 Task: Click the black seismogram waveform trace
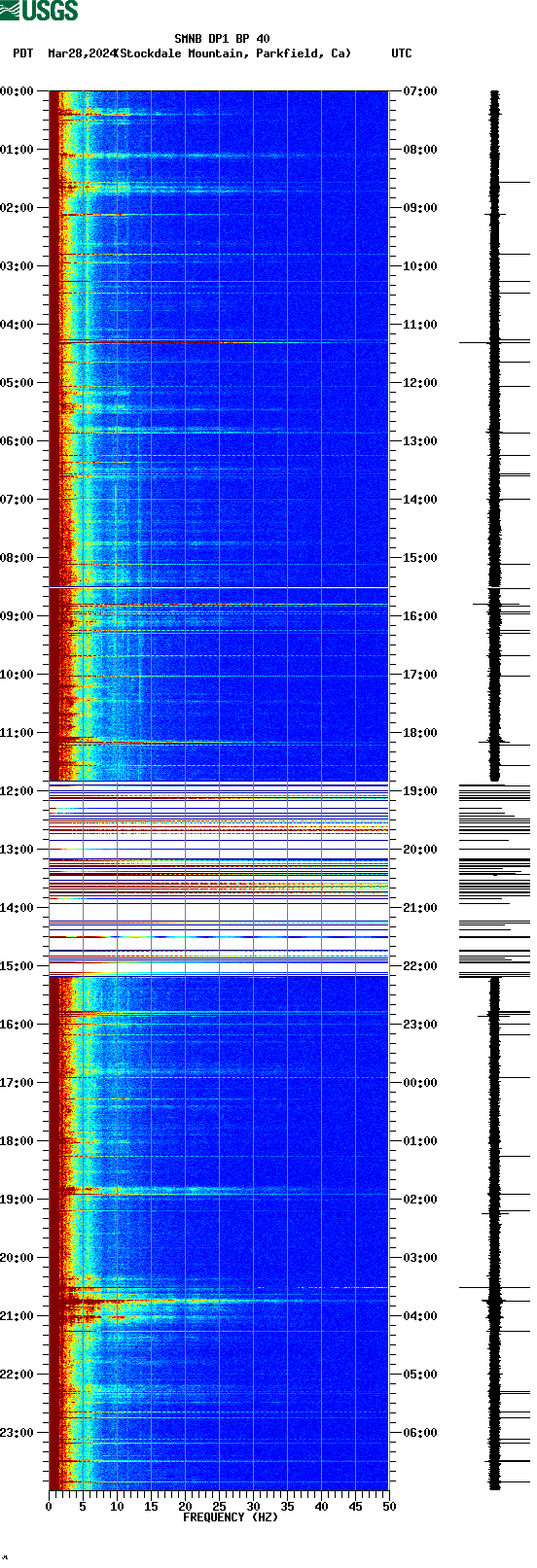coord(494,790)
